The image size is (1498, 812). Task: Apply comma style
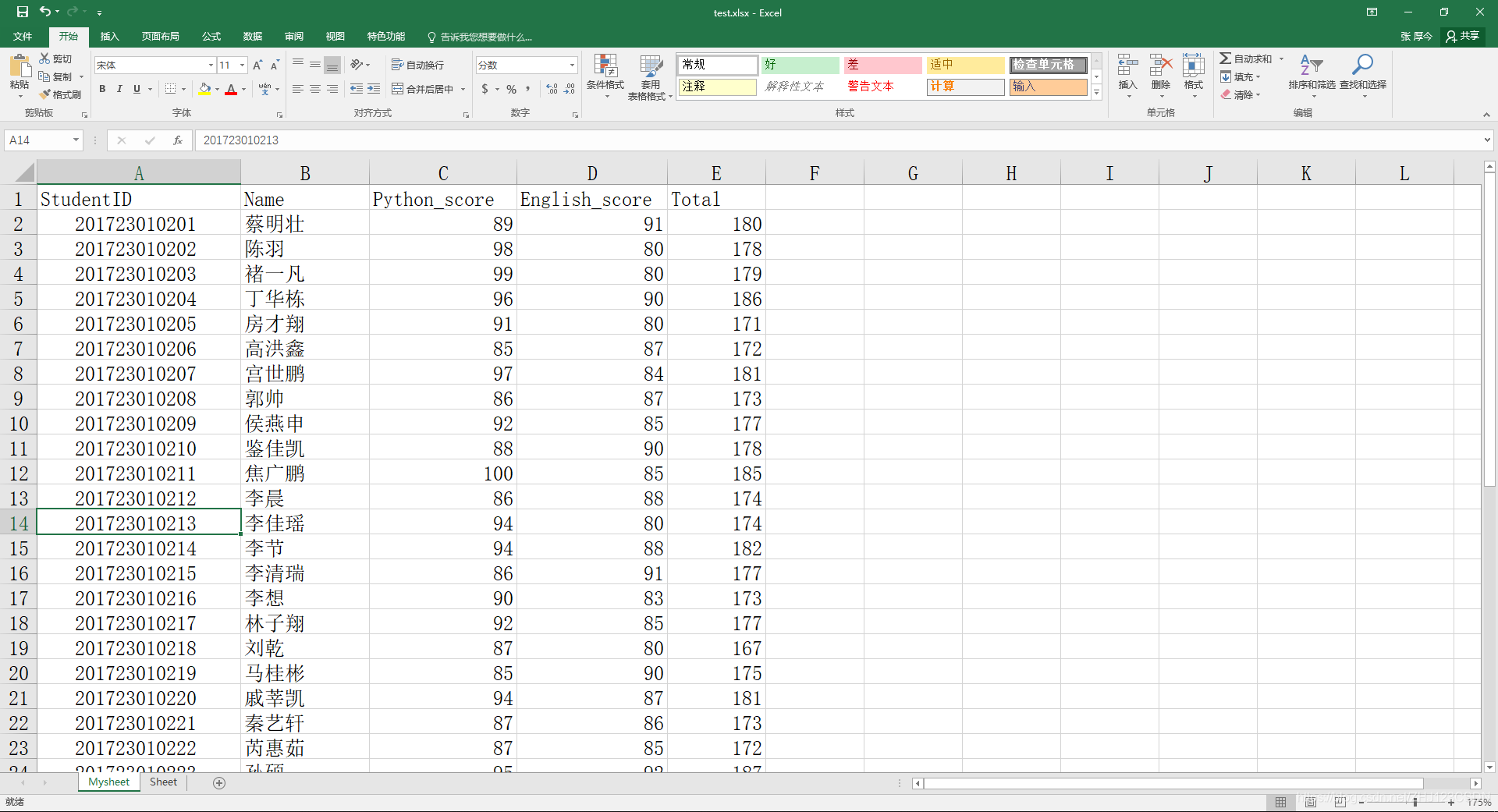(x=528, y=89)
